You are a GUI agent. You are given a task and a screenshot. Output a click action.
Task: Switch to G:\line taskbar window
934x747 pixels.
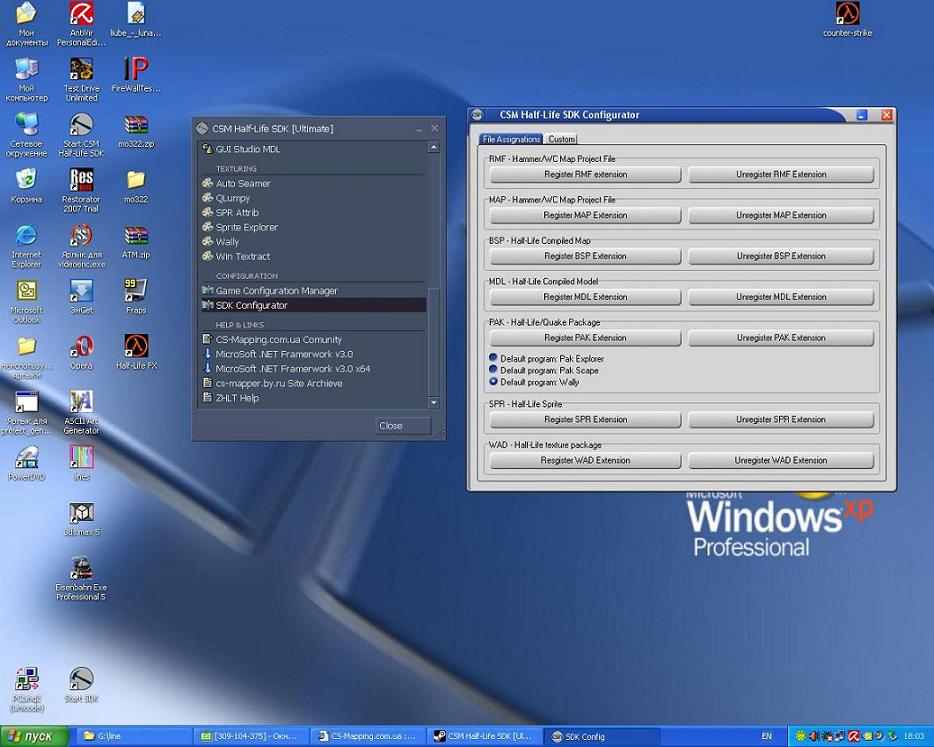click(135, 736)
